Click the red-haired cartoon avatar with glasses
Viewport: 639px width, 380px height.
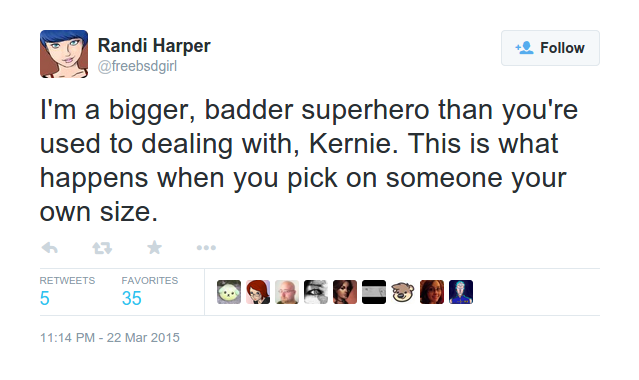pos(258,292)
